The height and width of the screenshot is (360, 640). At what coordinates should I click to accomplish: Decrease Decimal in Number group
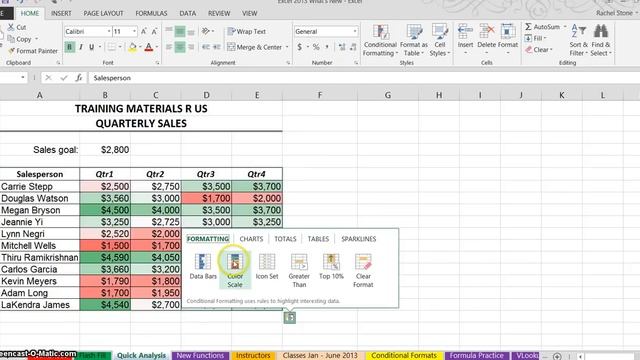pyautogui.click(x=353, y=47)
